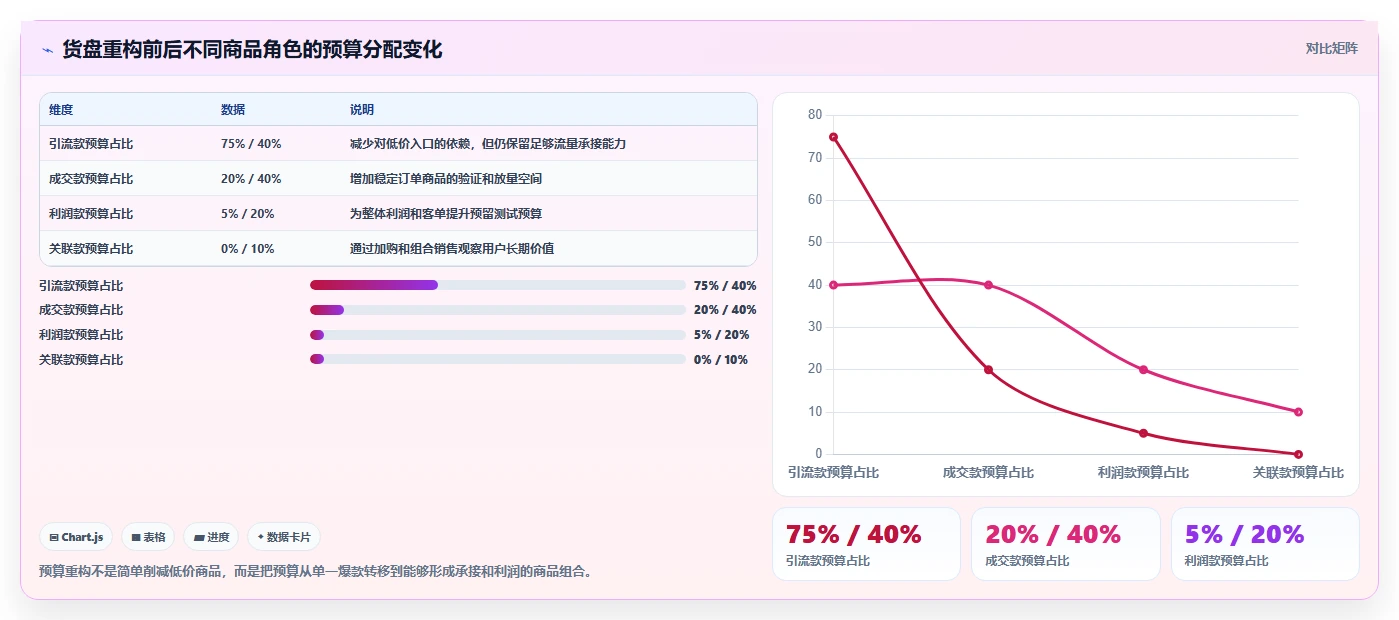Viewport: 1399px width, 620px height.
Task: Click 利润款预算占比 cell in the table
Action: [91, 214]
